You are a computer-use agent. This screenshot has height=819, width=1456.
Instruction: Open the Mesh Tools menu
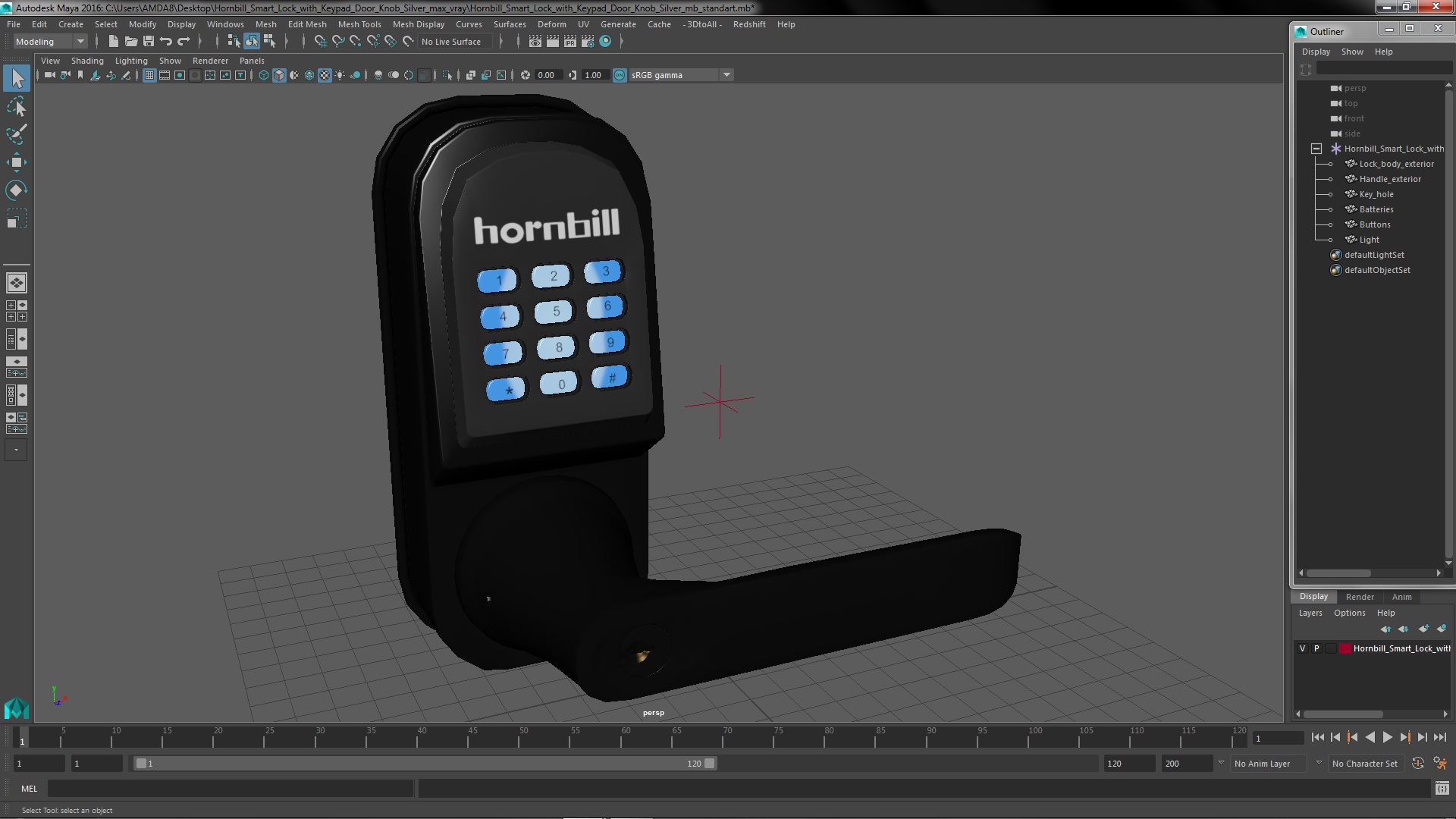(359, 24)
